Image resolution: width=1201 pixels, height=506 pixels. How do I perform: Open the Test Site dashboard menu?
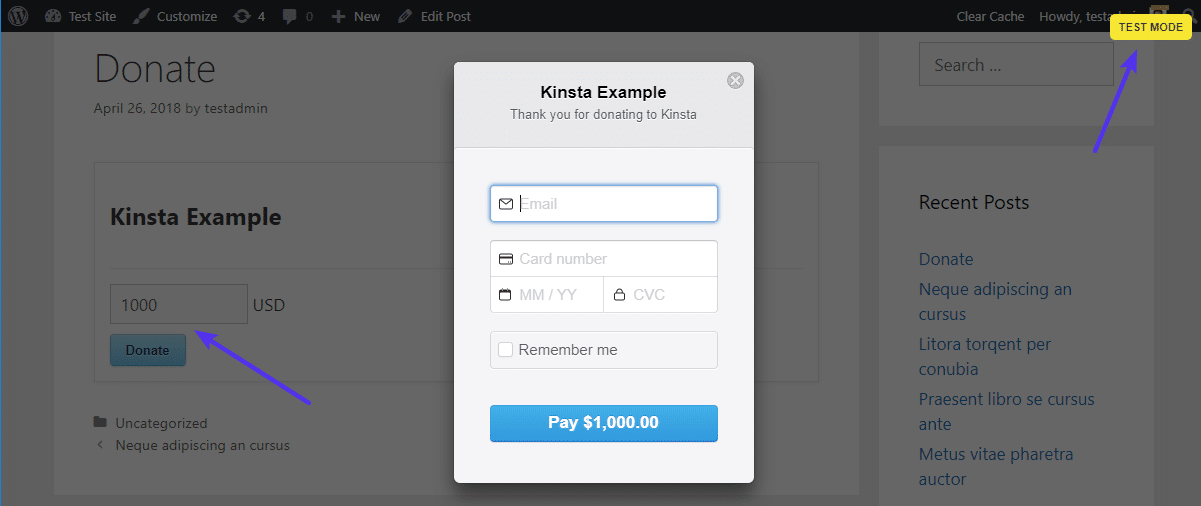coord(81,16)
